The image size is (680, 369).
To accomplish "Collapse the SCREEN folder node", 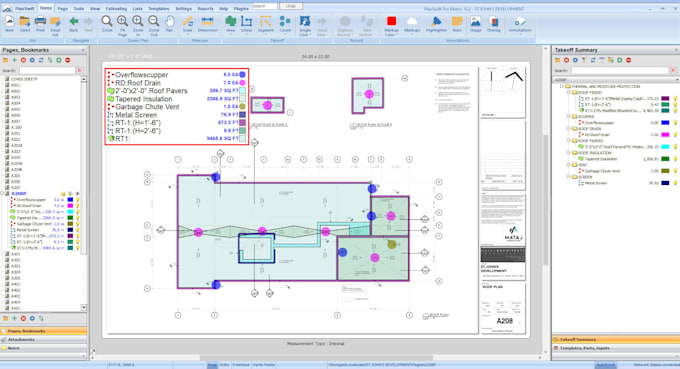I will (x=569, y=177).
